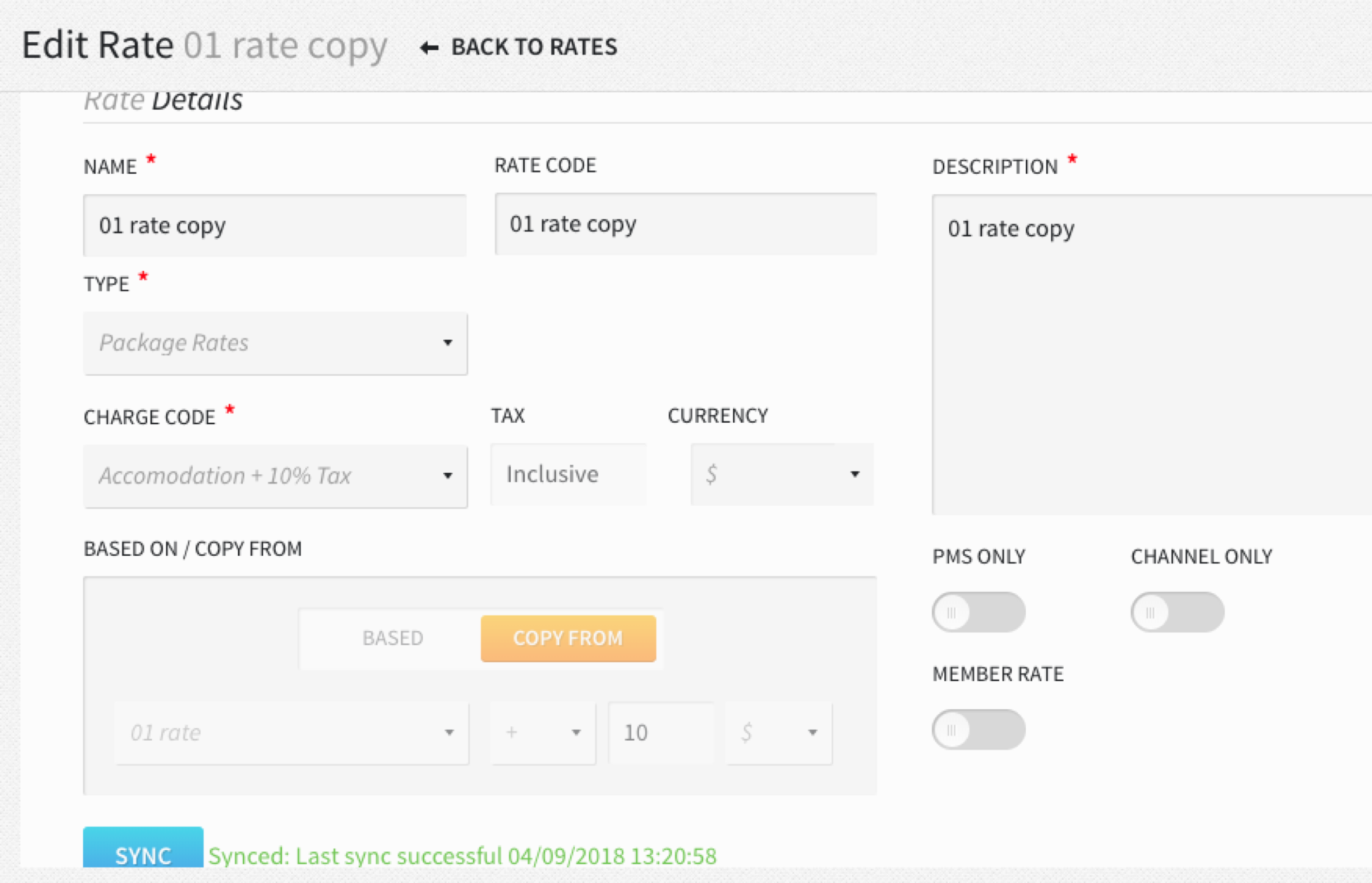Viewport: 1372px width, 883px height.
Task: Expand the Package Rates type dropdown
Action: pyautogui.click(x=275, y=343)
